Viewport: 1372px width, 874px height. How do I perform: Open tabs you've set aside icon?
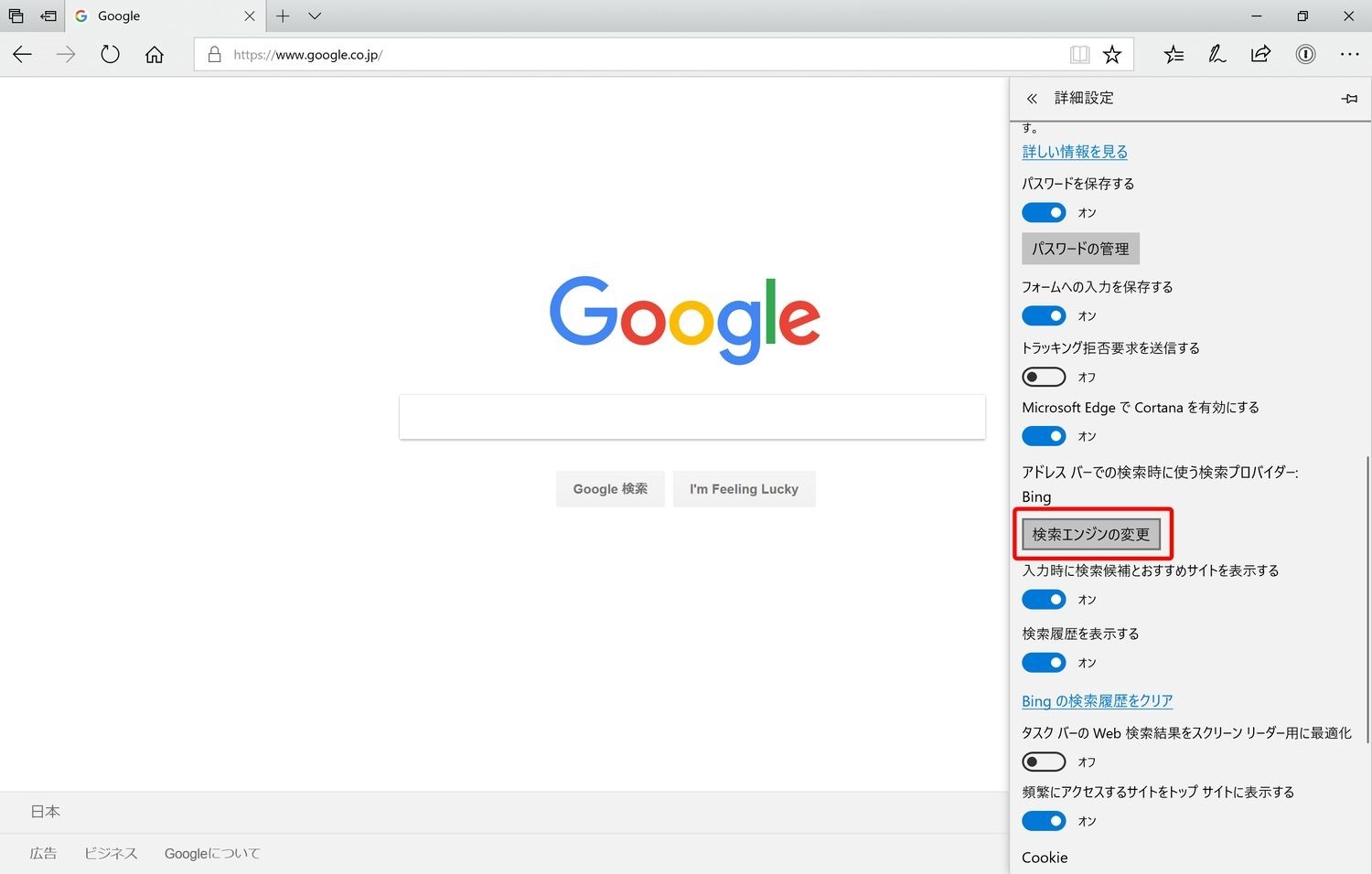pos(16,16)
